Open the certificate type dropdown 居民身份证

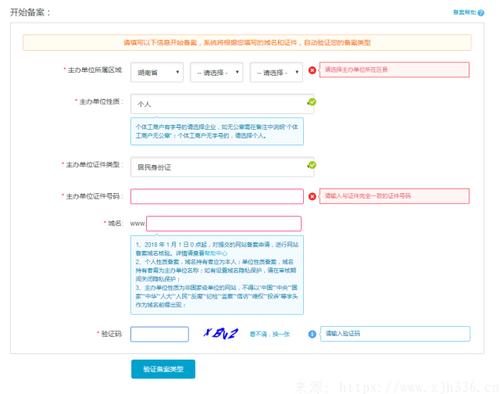[222, 167]
